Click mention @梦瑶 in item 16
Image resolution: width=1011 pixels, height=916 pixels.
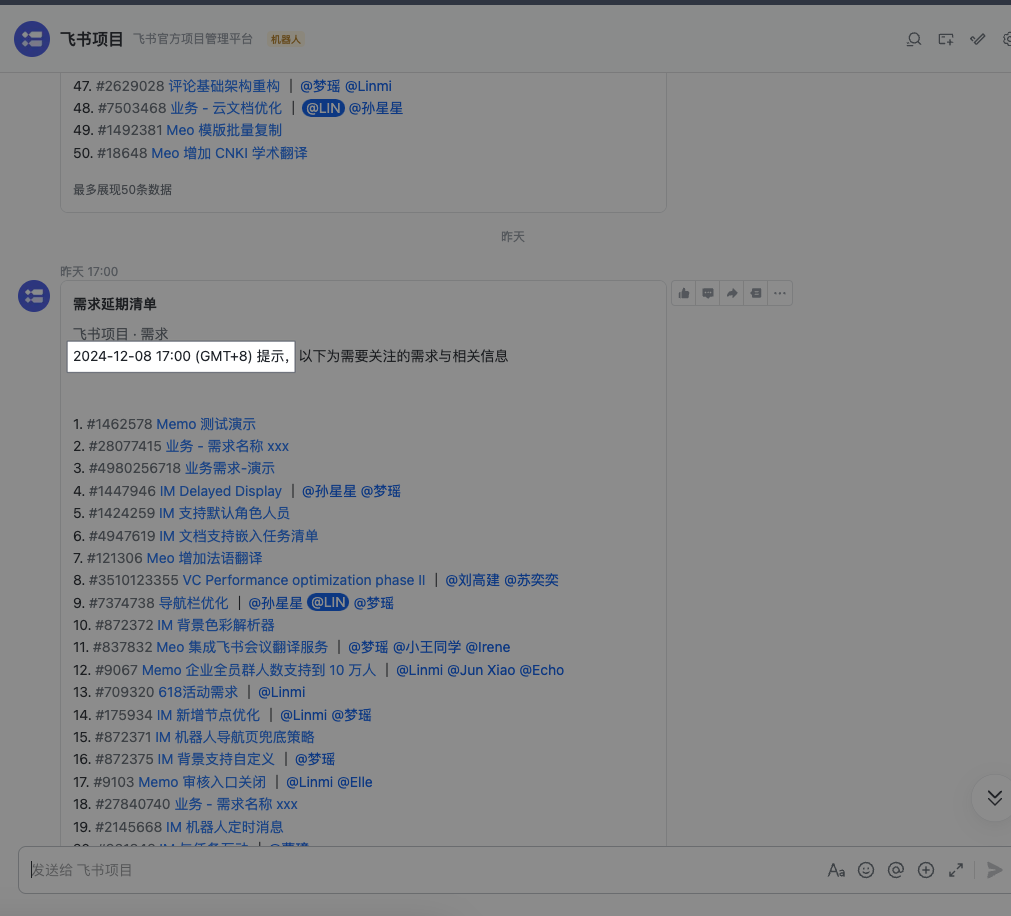click(x=315, y=759)
